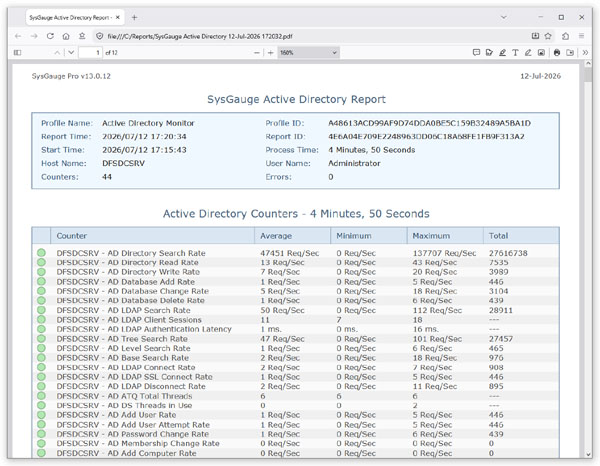This screenshot has height=466, width=600.
Task: Click the SysGauge Active Directory Report heading
Action: (x=296, y=99)
